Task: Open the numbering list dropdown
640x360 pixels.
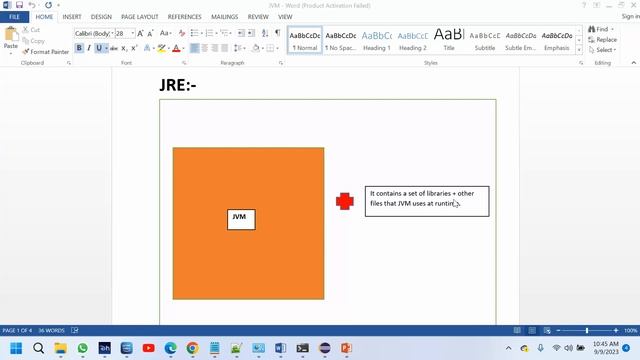Action: (x=216, y=33)
